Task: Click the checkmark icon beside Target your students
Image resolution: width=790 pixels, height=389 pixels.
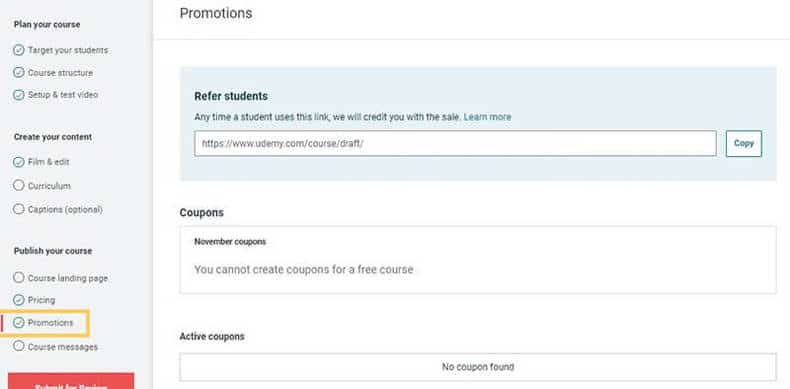Action: [19, 50]
